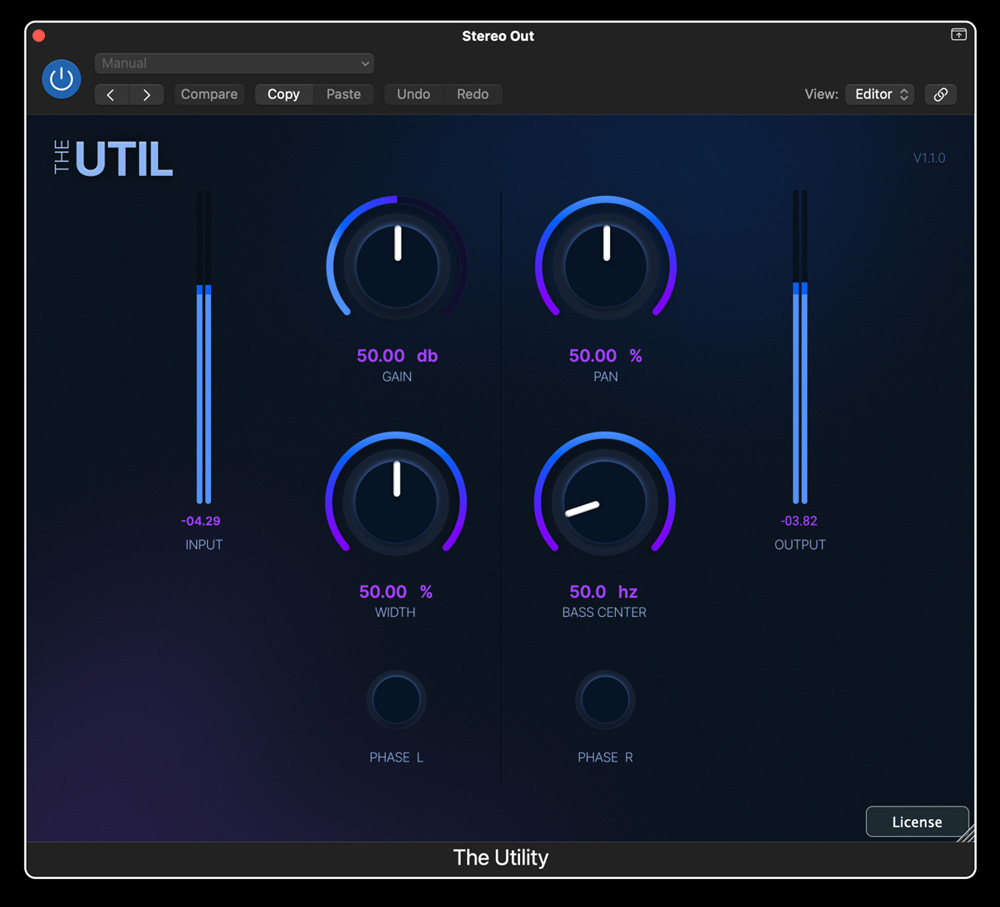
Task: Click the next preset arrow
Action: 147,94
